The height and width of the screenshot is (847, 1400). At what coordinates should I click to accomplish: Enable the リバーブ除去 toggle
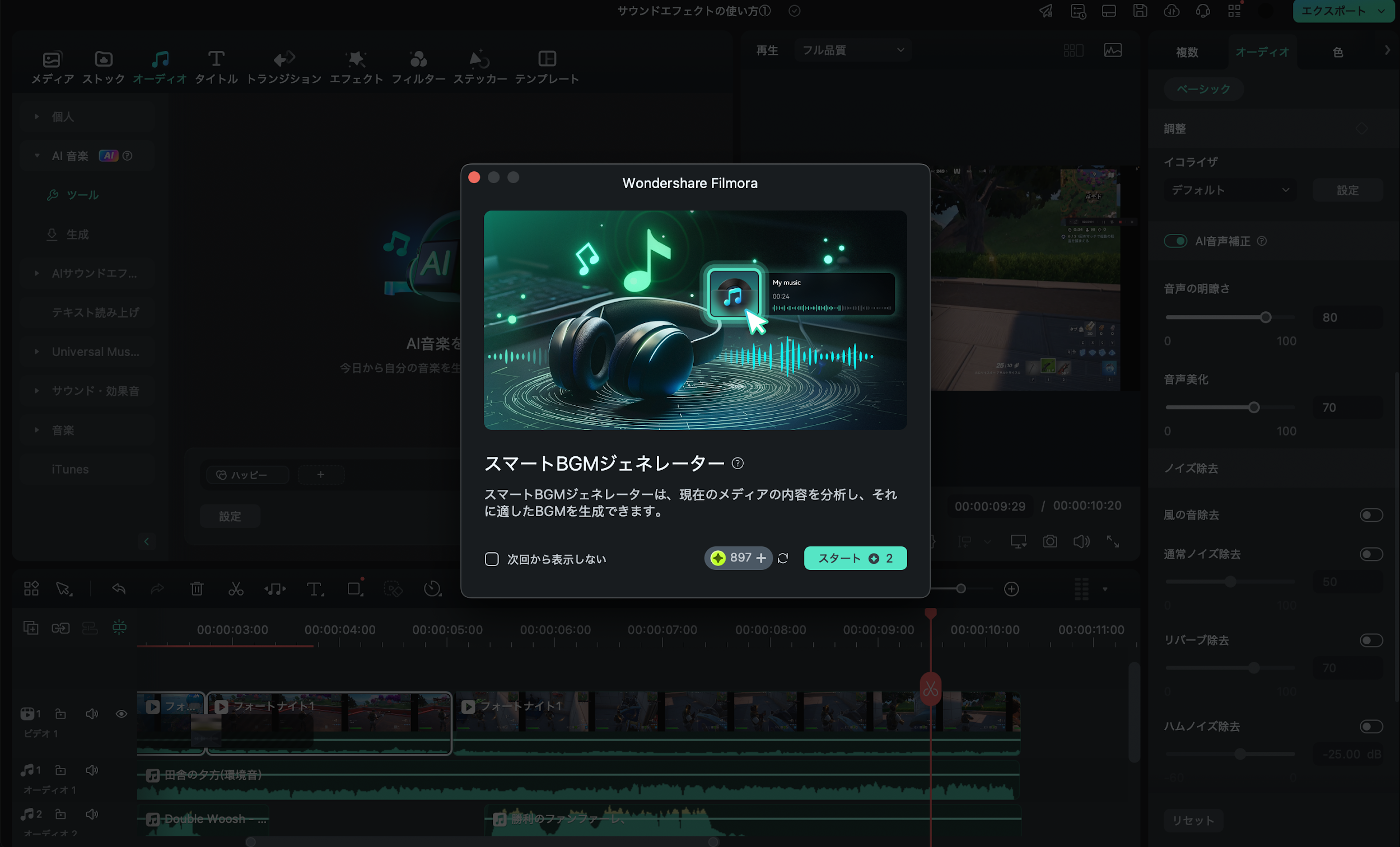coord(1370,640)
